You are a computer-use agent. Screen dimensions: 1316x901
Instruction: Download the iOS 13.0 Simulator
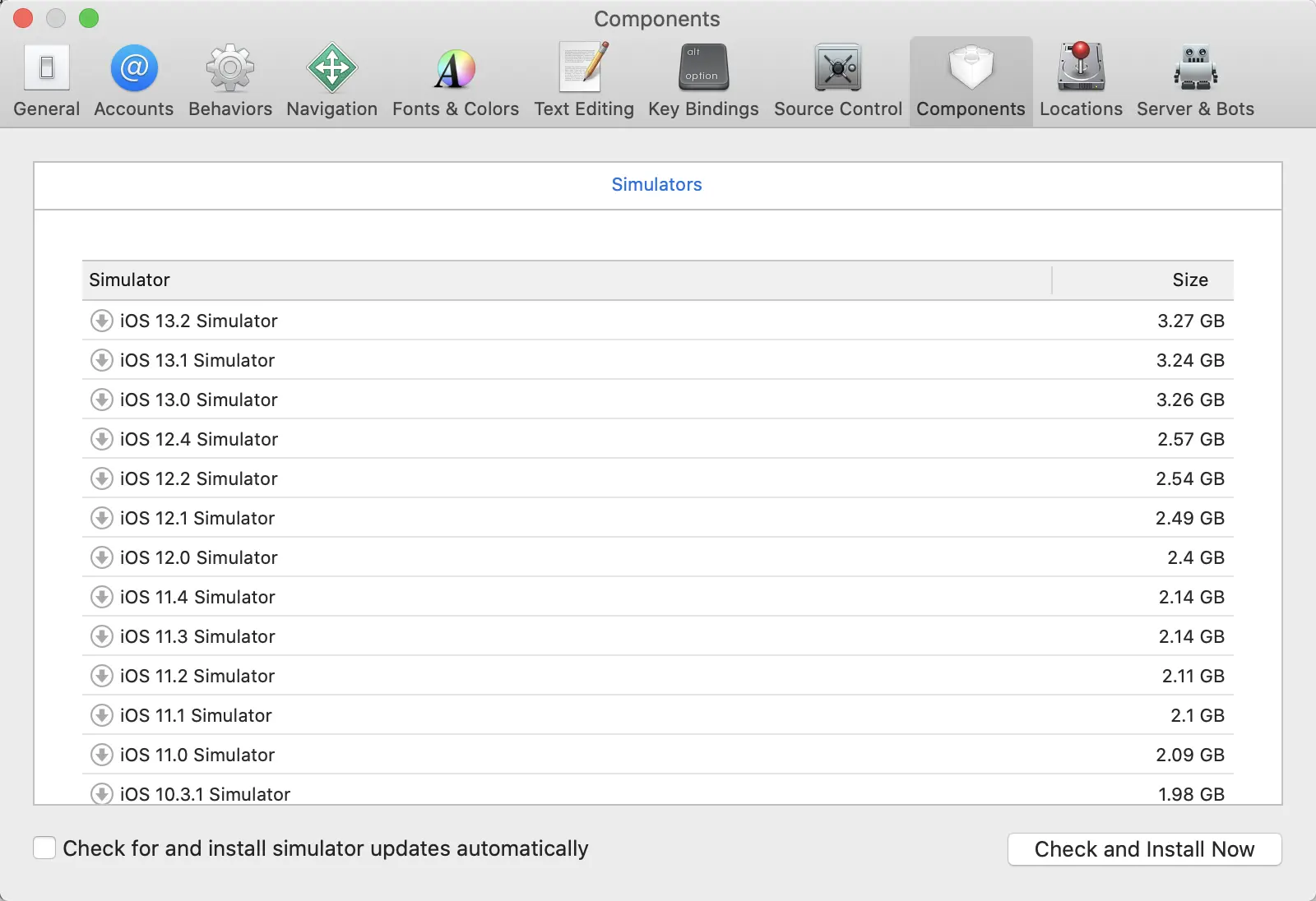tap(101, 400)
